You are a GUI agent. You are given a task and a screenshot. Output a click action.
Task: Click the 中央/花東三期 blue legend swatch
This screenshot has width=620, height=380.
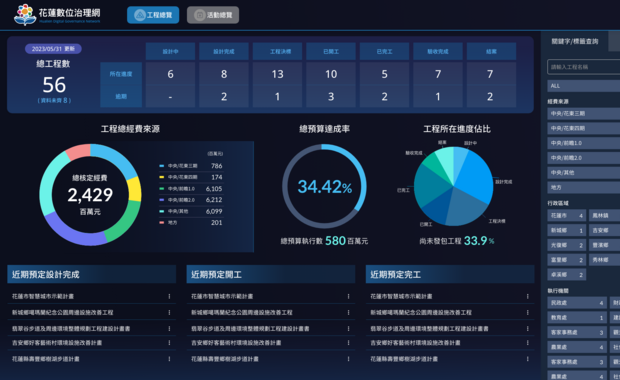coord(161,166)
